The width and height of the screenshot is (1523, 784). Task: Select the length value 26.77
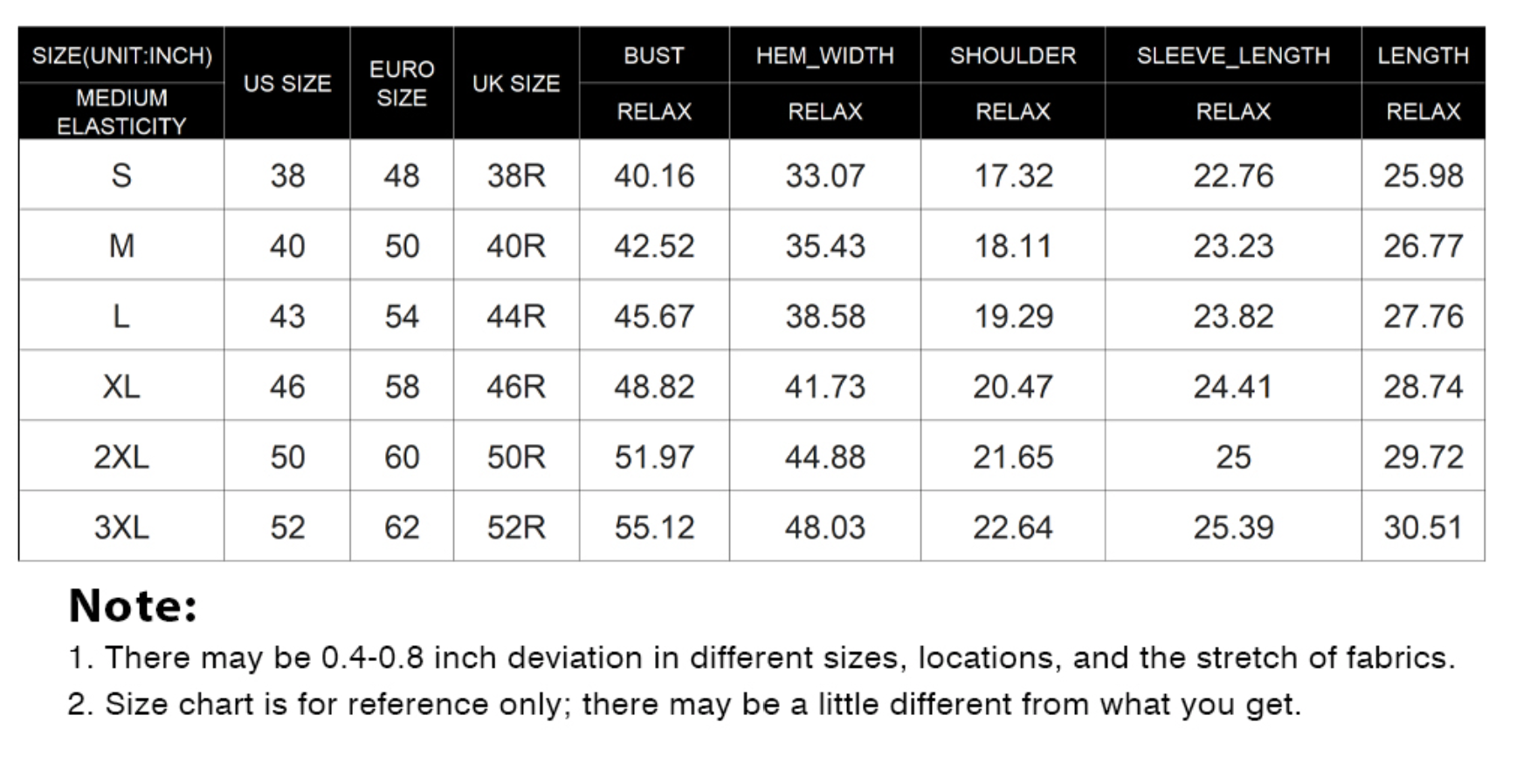[1423, 246]
